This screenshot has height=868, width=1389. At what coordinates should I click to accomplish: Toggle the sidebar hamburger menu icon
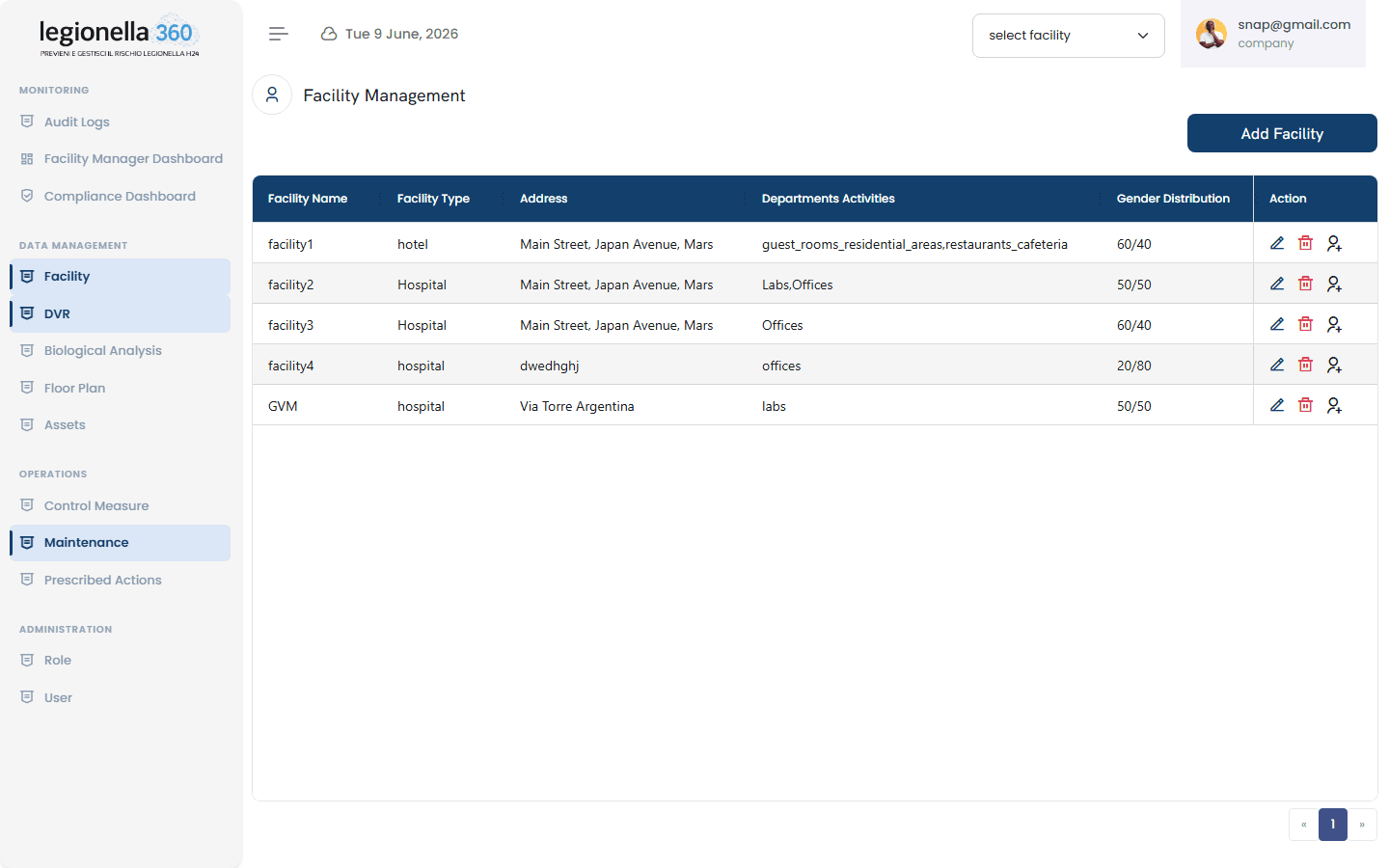[x=279, y=34]
